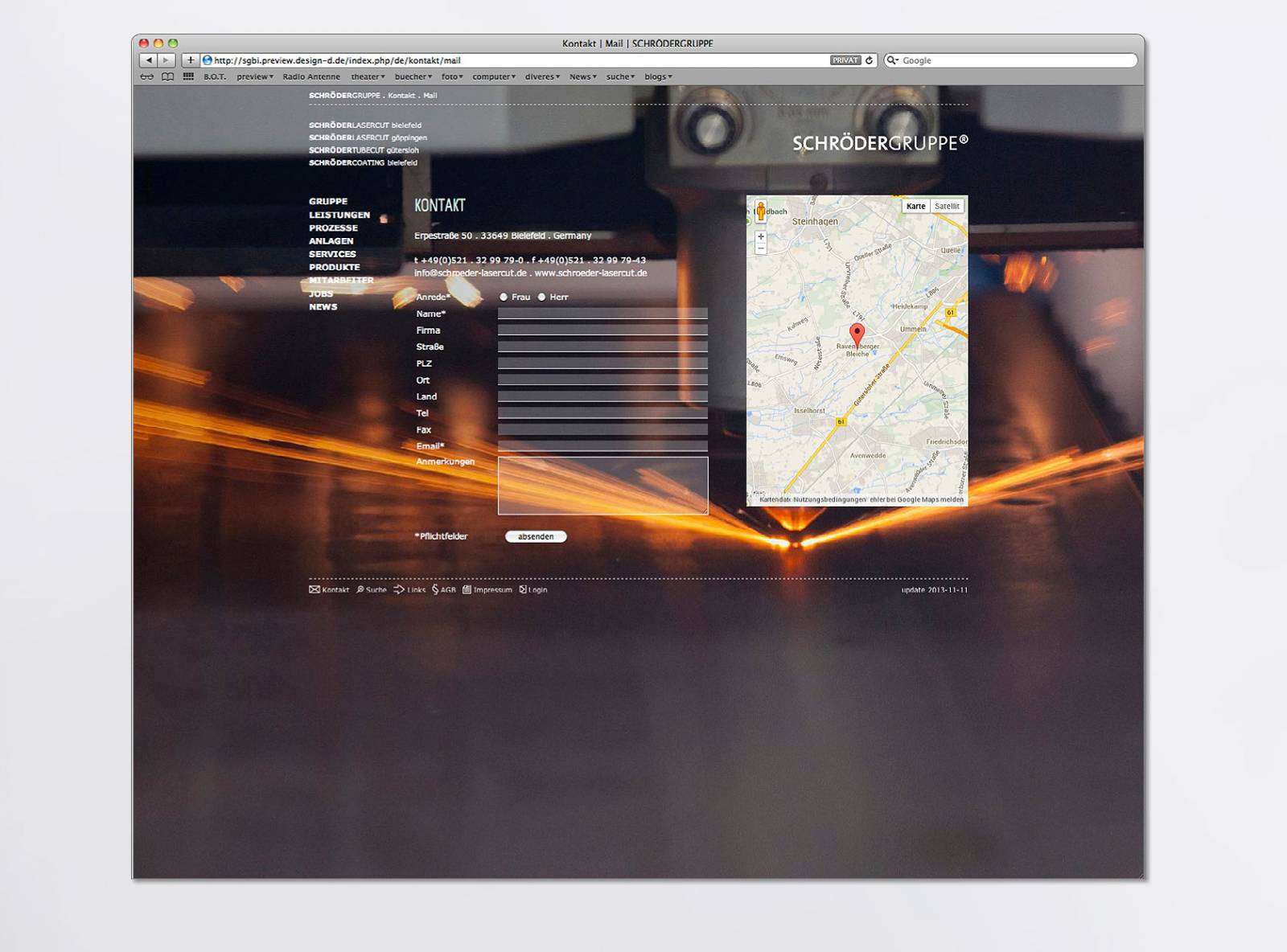1287x952 pixels.
Task: Submit the form with absenden button
Action: click(x=536, y=536)
